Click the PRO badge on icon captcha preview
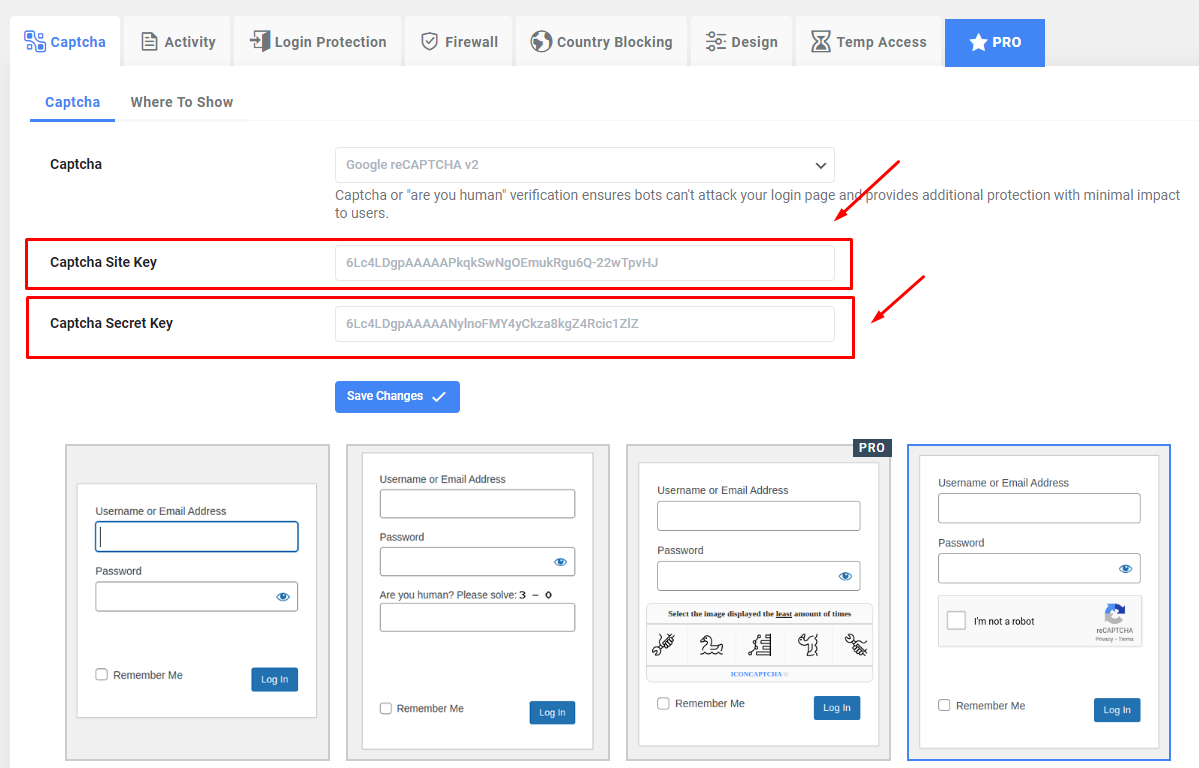Screen dimensions: 1199x768 click(x=872, y=448)
